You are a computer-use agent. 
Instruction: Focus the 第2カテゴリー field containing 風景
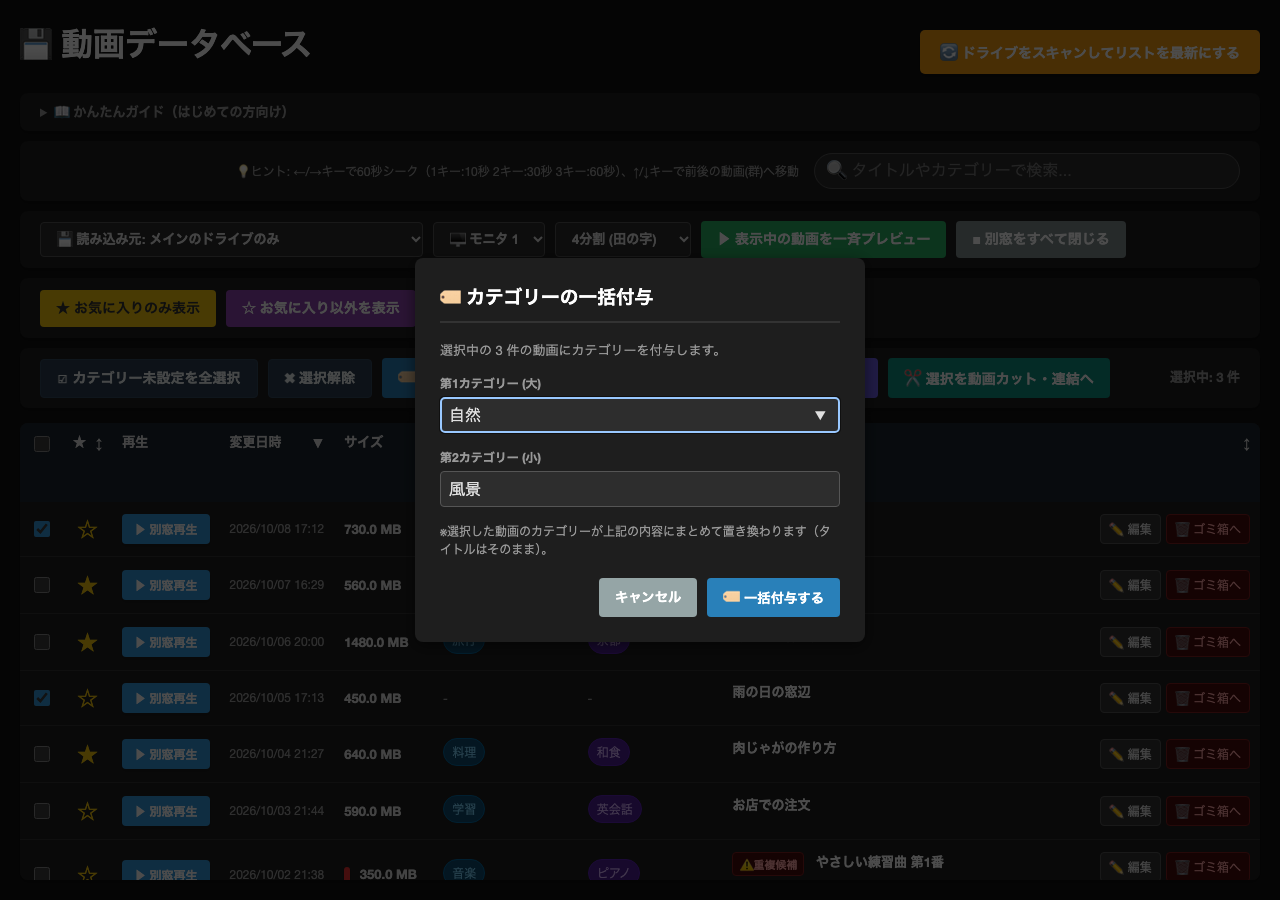pyautogui.click(x=640, y=489)
